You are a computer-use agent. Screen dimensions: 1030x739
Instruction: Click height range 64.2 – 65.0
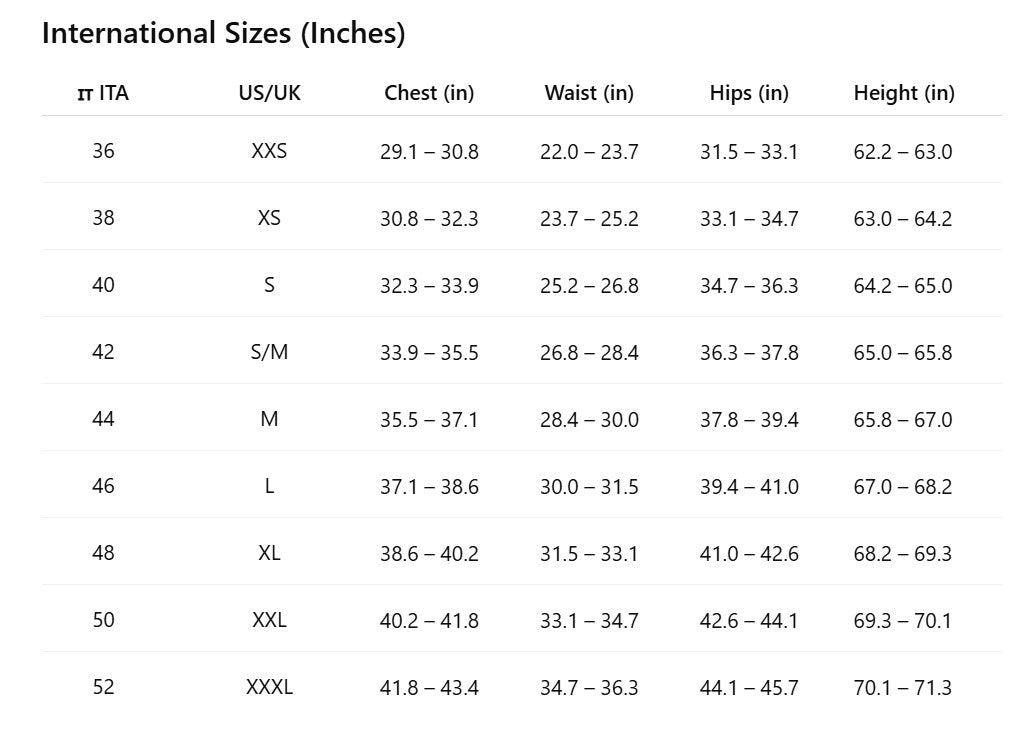pyautogui.click(x=903, y=286)
